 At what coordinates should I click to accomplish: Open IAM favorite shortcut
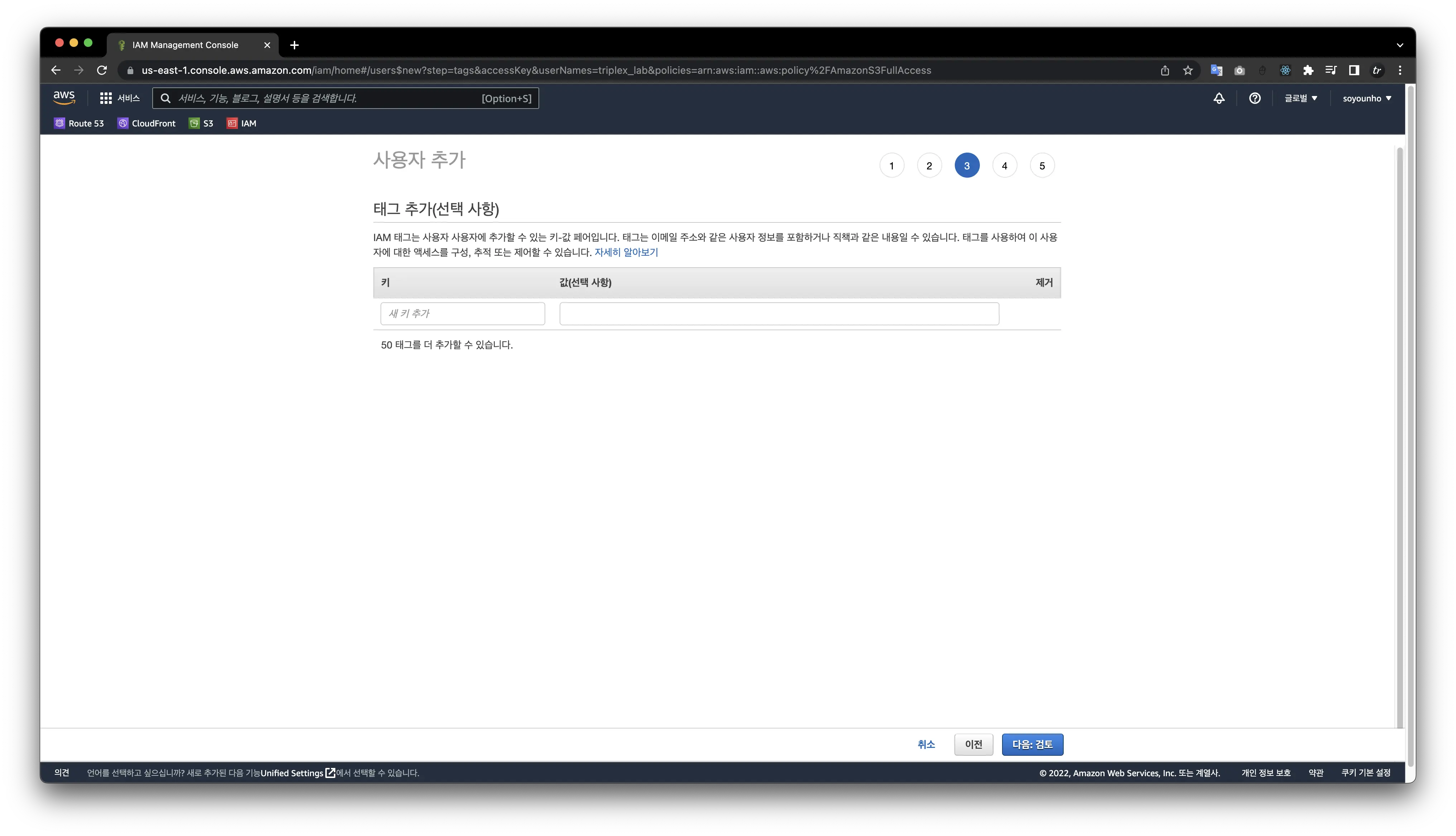242,124
